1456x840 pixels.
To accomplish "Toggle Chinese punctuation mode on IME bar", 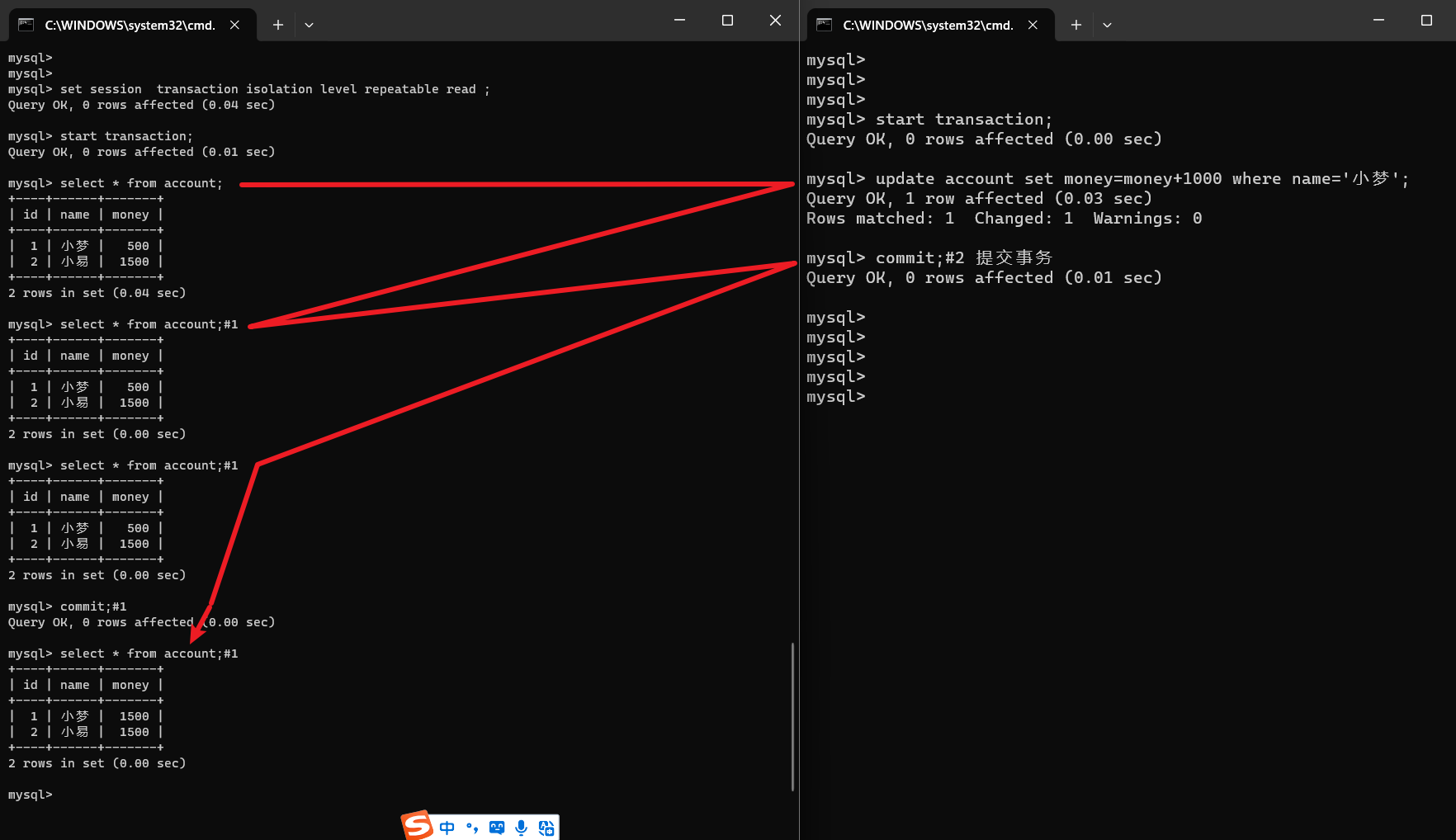I will (472, 828).
